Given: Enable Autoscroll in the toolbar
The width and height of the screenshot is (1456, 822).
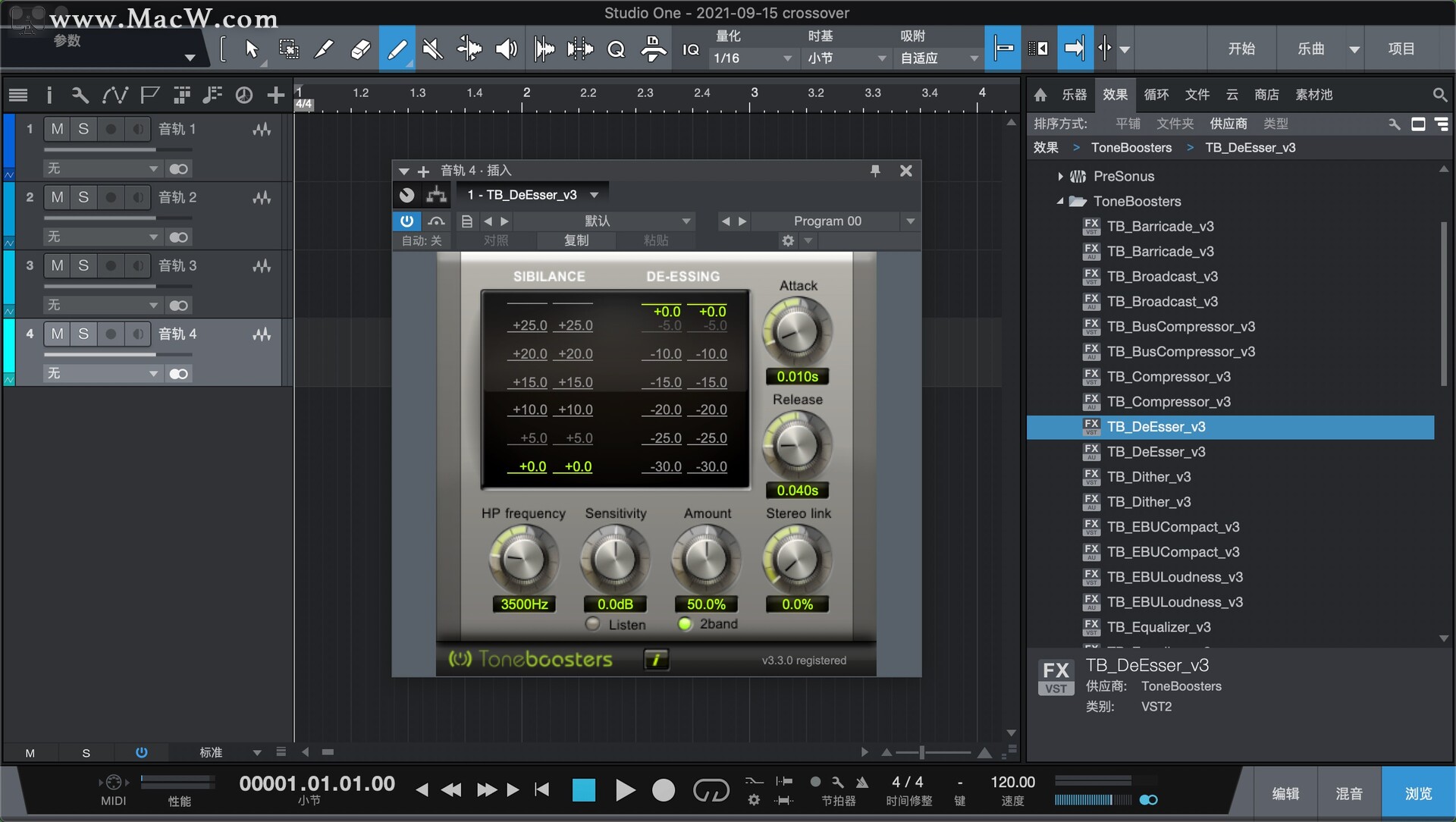Looking at the screenshot, I should pos(1075,49).
